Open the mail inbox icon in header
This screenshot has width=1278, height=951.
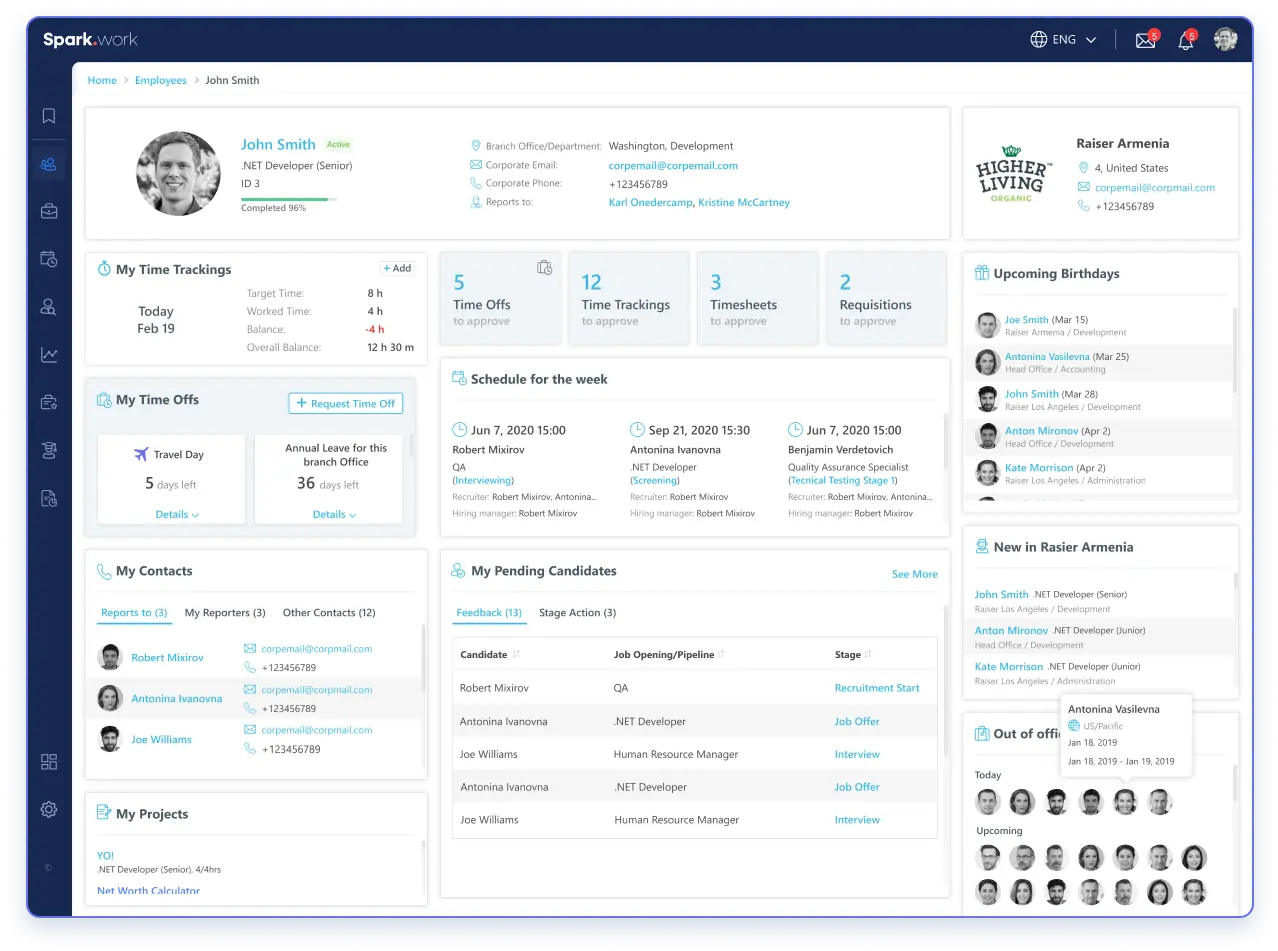[1145, 40]
